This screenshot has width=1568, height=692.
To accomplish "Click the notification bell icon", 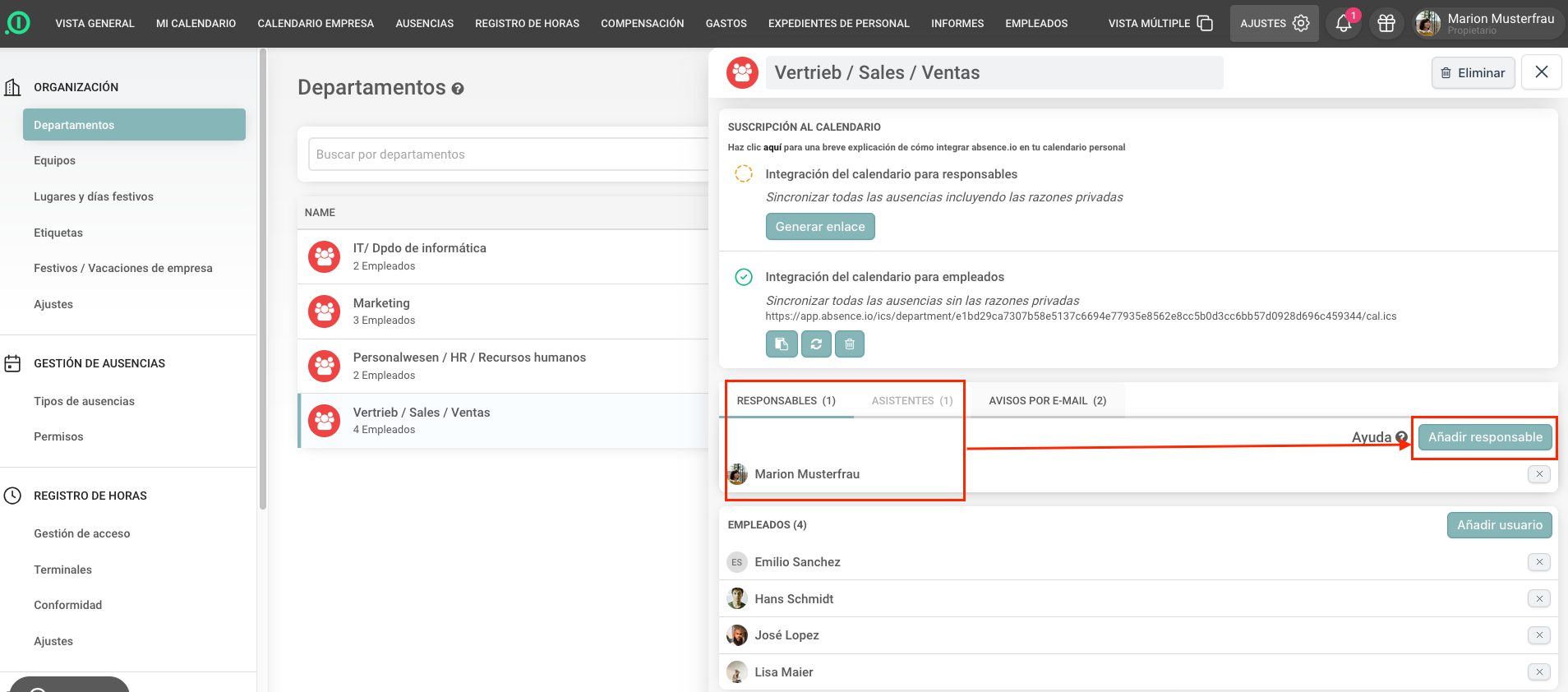I will (1344, 24).
